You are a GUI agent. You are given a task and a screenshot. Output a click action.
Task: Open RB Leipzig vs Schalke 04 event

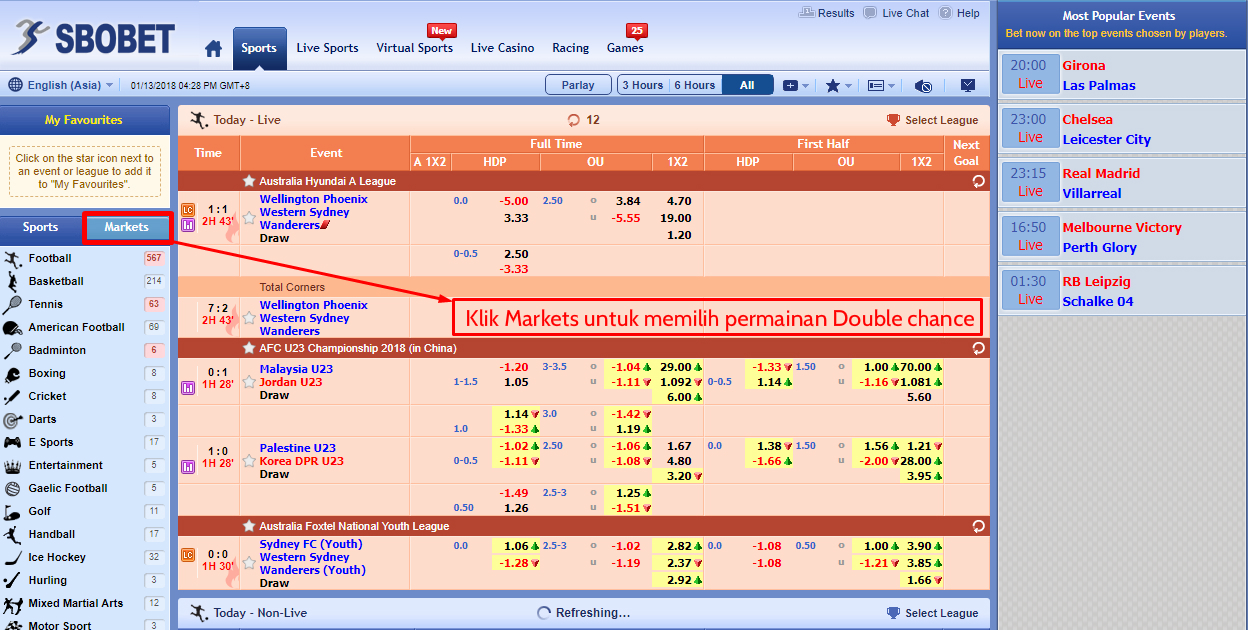click(x=1123, y=291)
